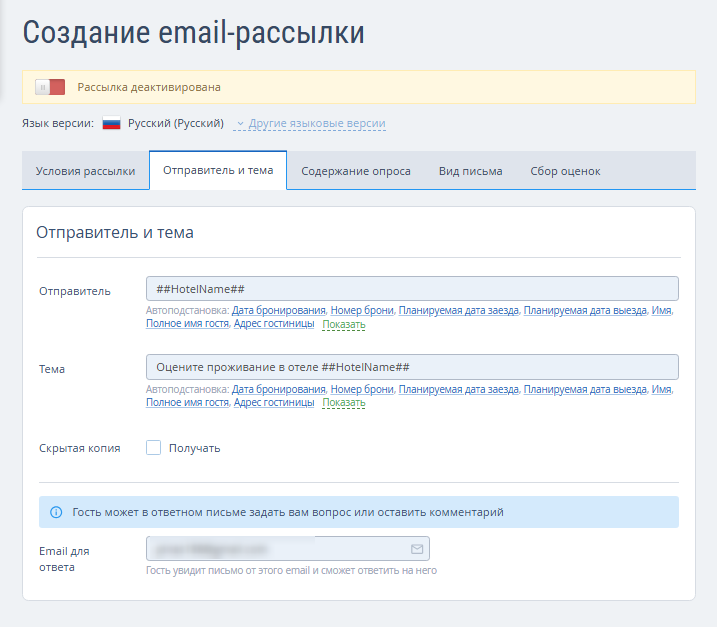Image resolution: width=717 pixels, height=627 pixels.
Task: Click the envelope icon in email field
Action: pyautogui.click(x=417, y=549)
